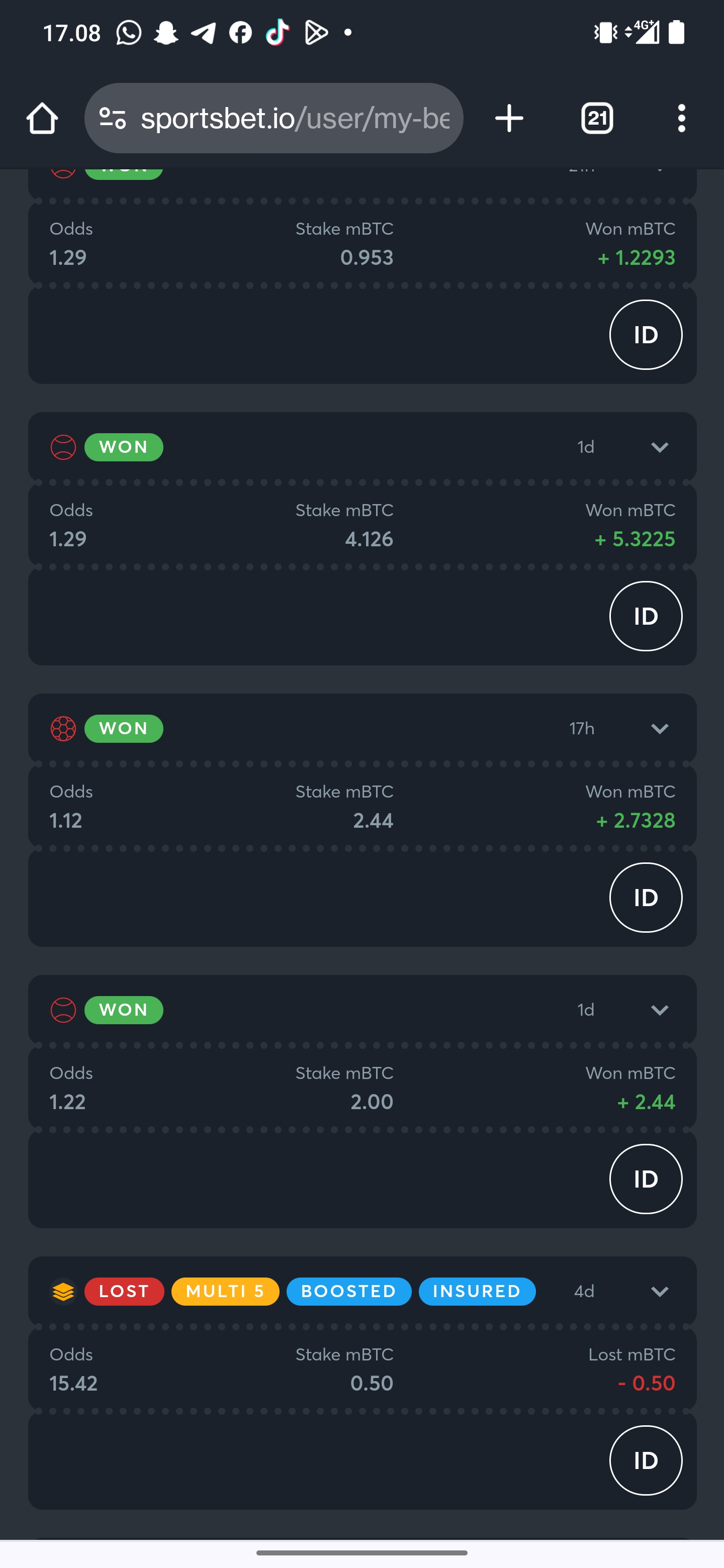Show ID for 4.126 stake bet
The image size is (724, 1568).
(646, 616)
